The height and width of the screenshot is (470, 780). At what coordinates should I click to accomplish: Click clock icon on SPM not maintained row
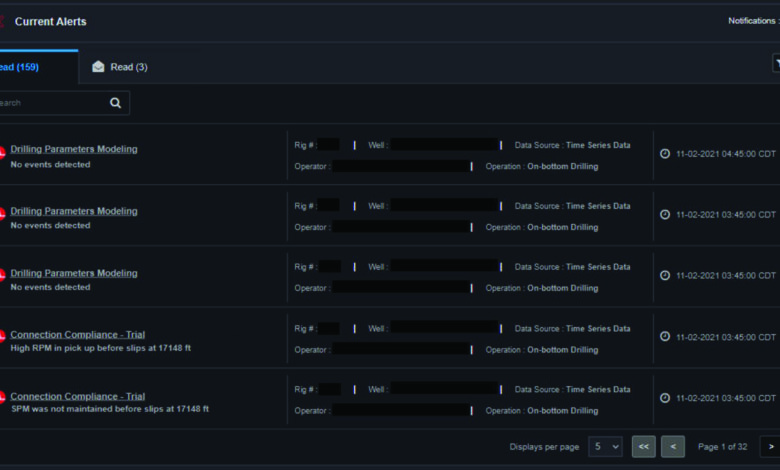[x=665, y=397]
